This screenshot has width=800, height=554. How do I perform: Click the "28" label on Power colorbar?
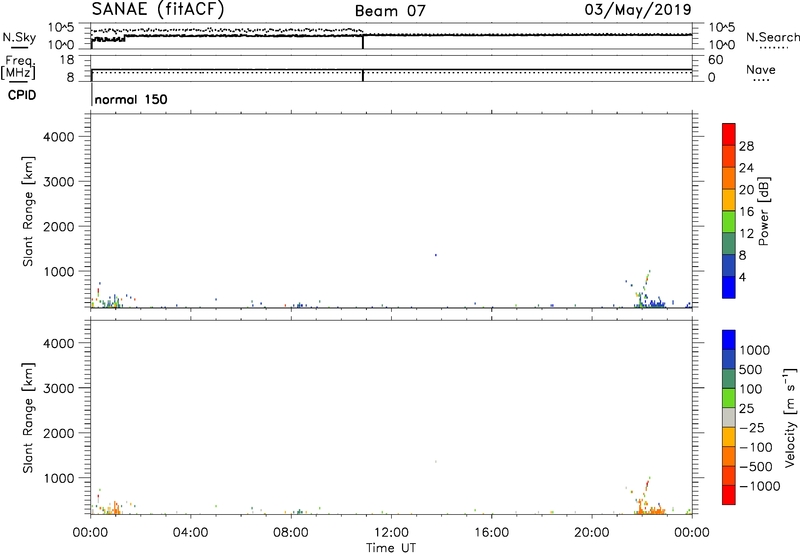[x=746, y=146]
